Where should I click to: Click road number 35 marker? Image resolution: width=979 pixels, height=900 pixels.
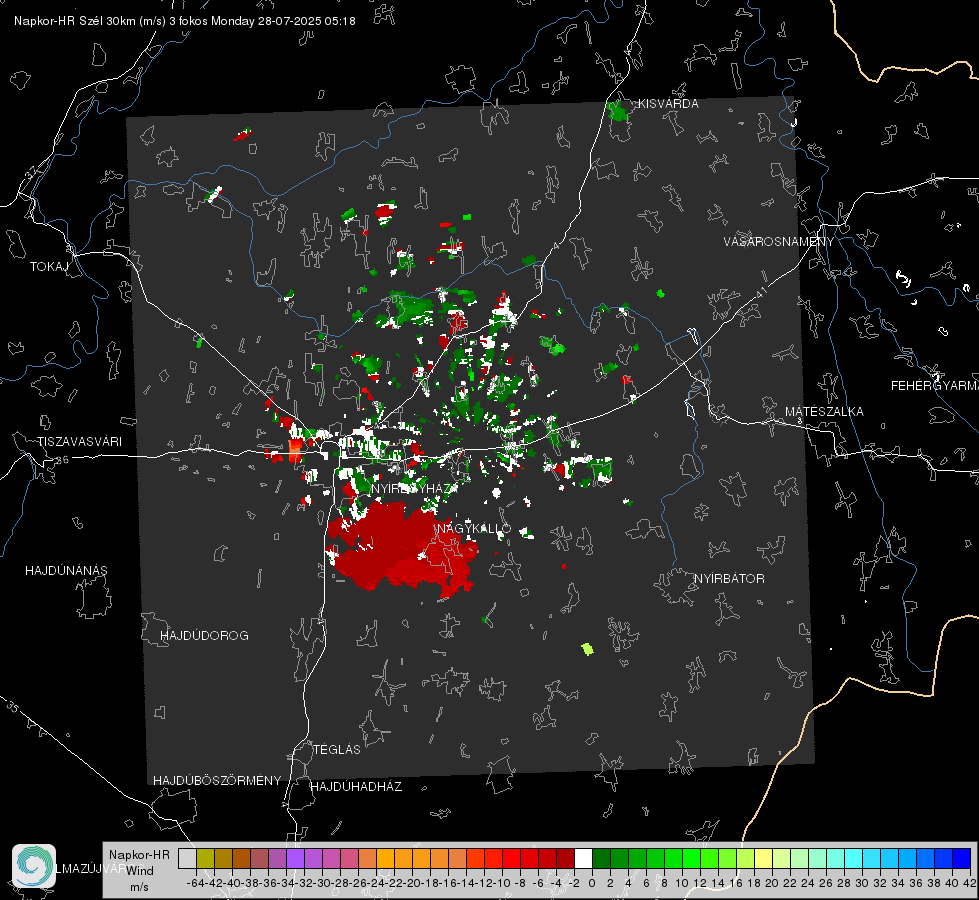[x=13, y=706]
